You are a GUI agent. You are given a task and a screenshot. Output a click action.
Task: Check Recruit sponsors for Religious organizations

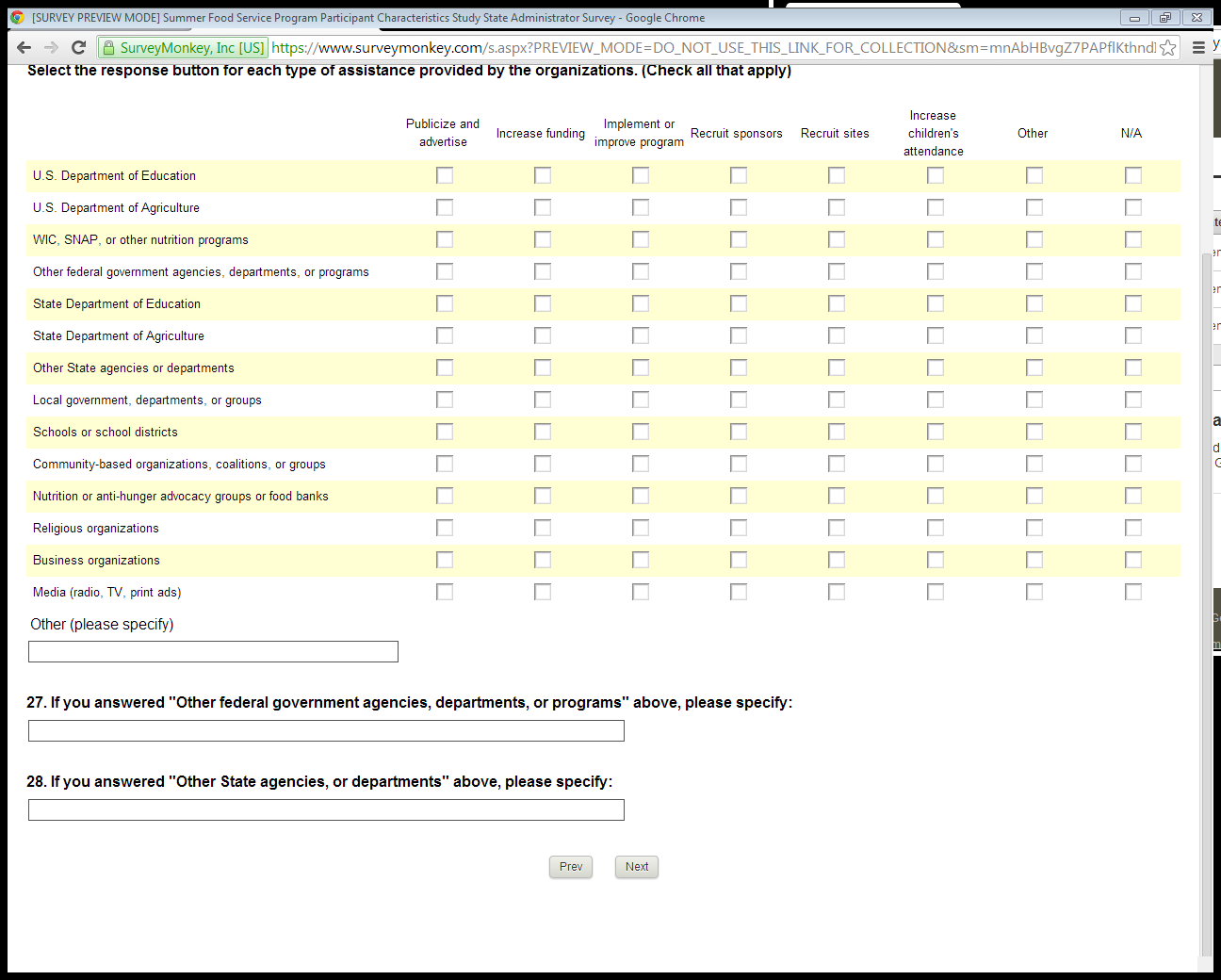[739, 528]
